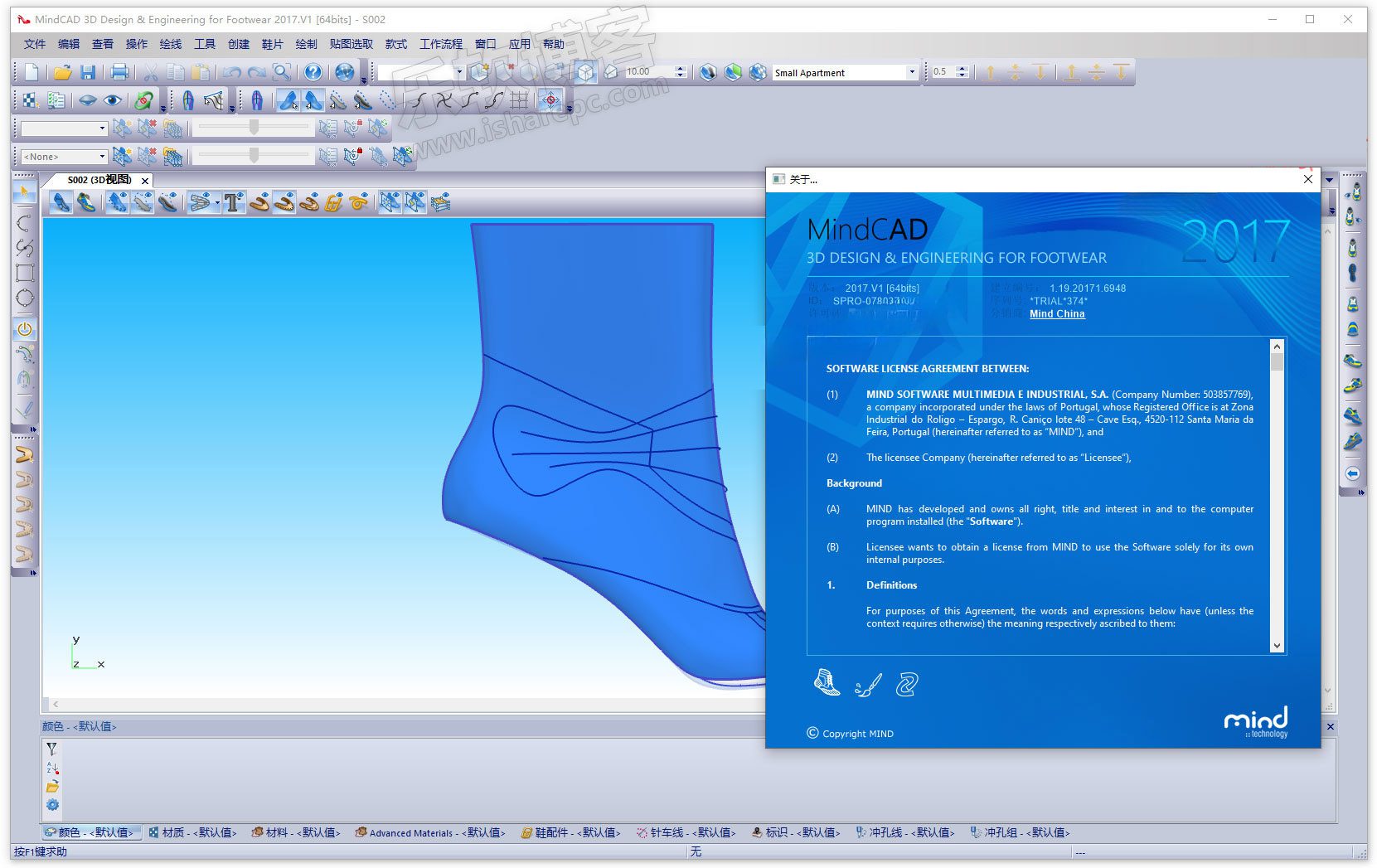Click the shoe icon in About dialog
This screenshot has height=868, width=1377.
827,683
